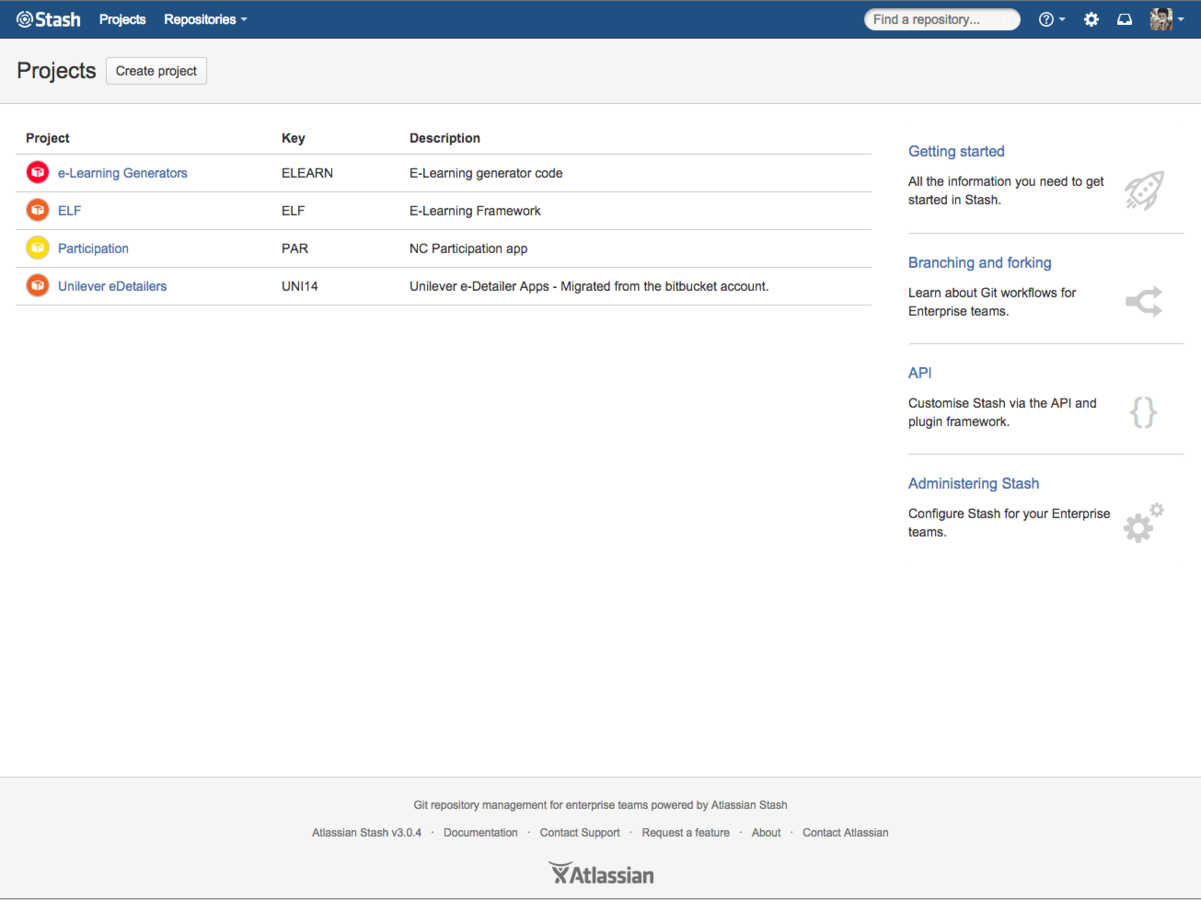This screenshot has height=900, width=1201.
Task: Open the Unilever eDetailers project link
Action: (x=112, y=286)
